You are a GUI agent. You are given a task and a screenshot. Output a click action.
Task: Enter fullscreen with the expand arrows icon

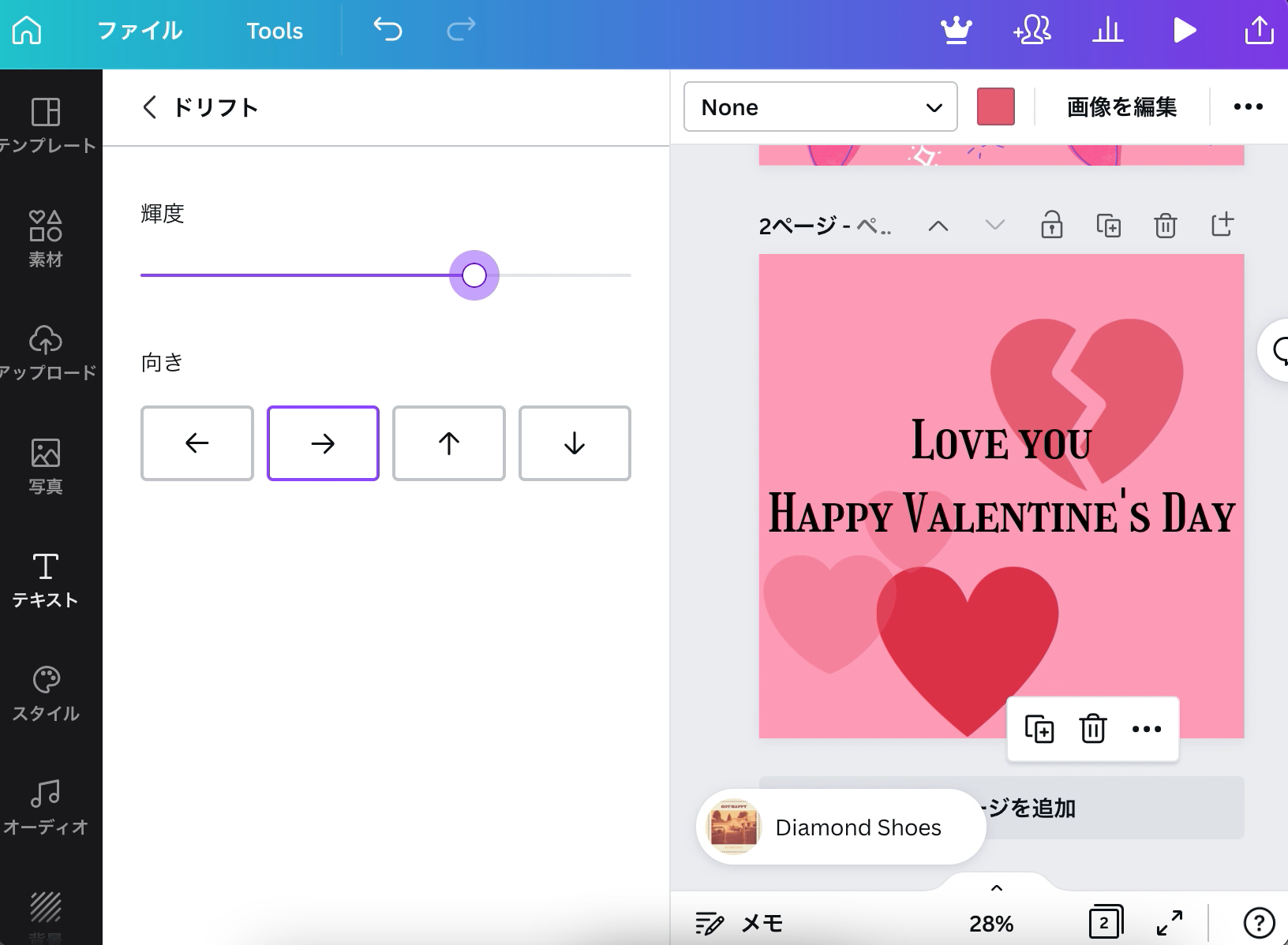[1170, 922]
